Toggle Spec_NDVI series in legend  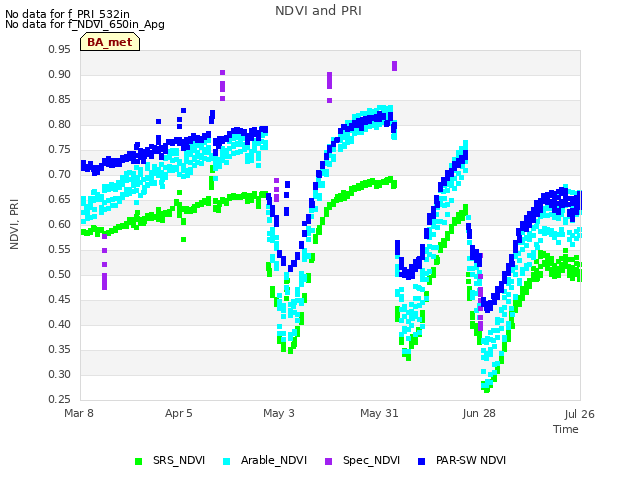click(x=362, y=460)
